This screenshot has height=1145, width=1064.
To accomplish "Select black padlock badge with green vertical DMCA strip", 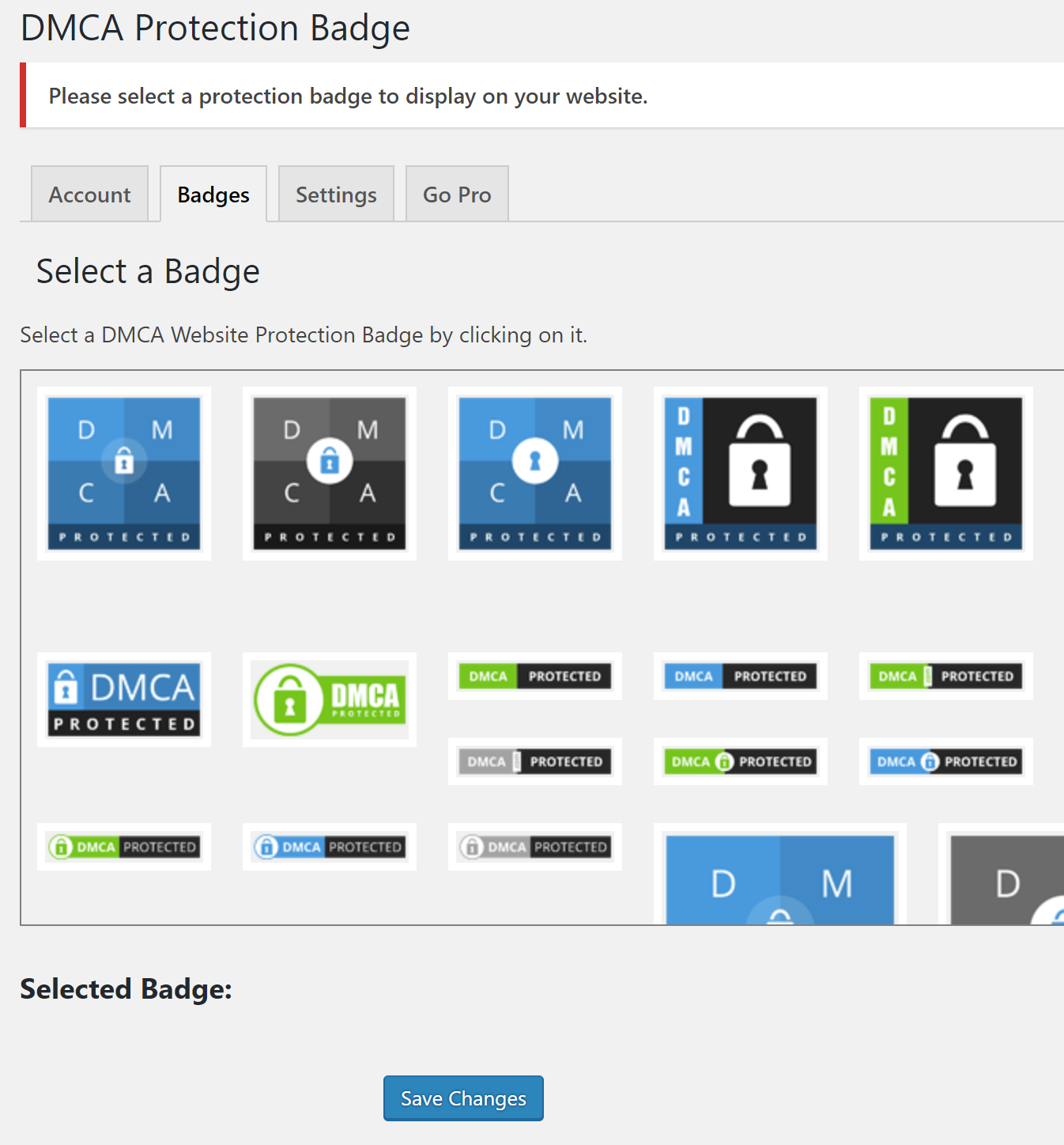I will pos(946,473).
